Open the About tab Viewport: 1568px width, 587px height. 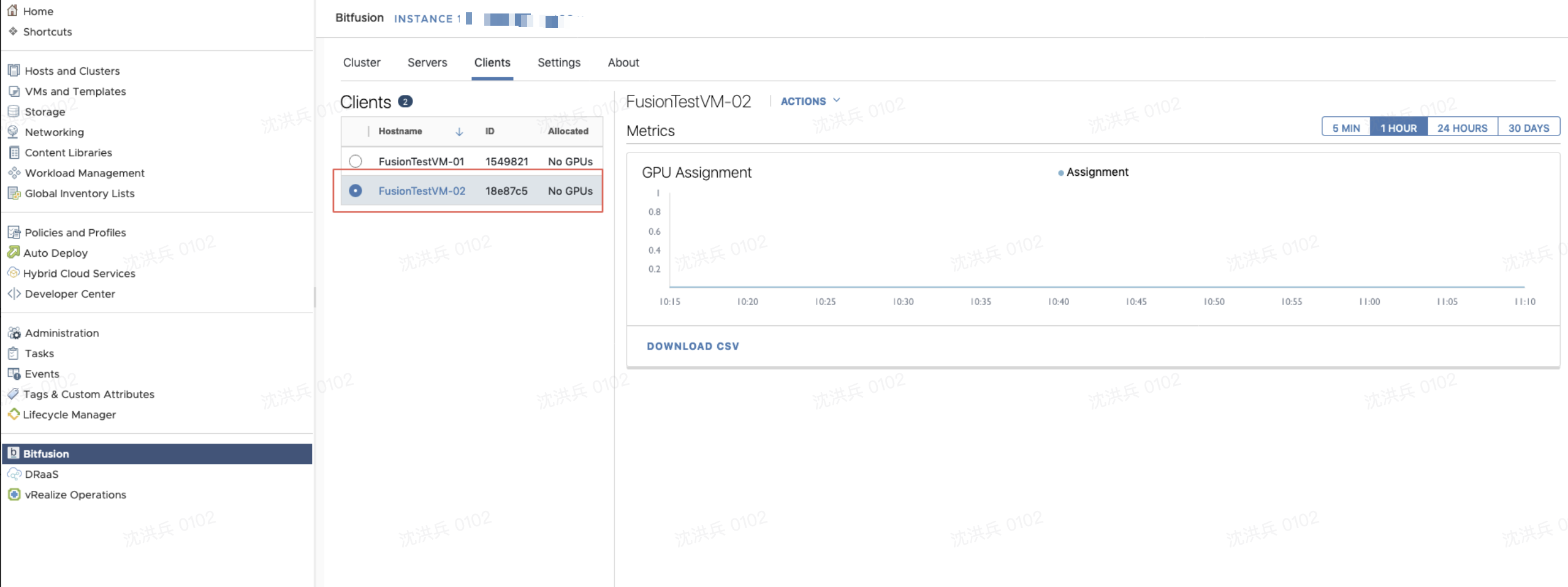click(x=623, y=62)
